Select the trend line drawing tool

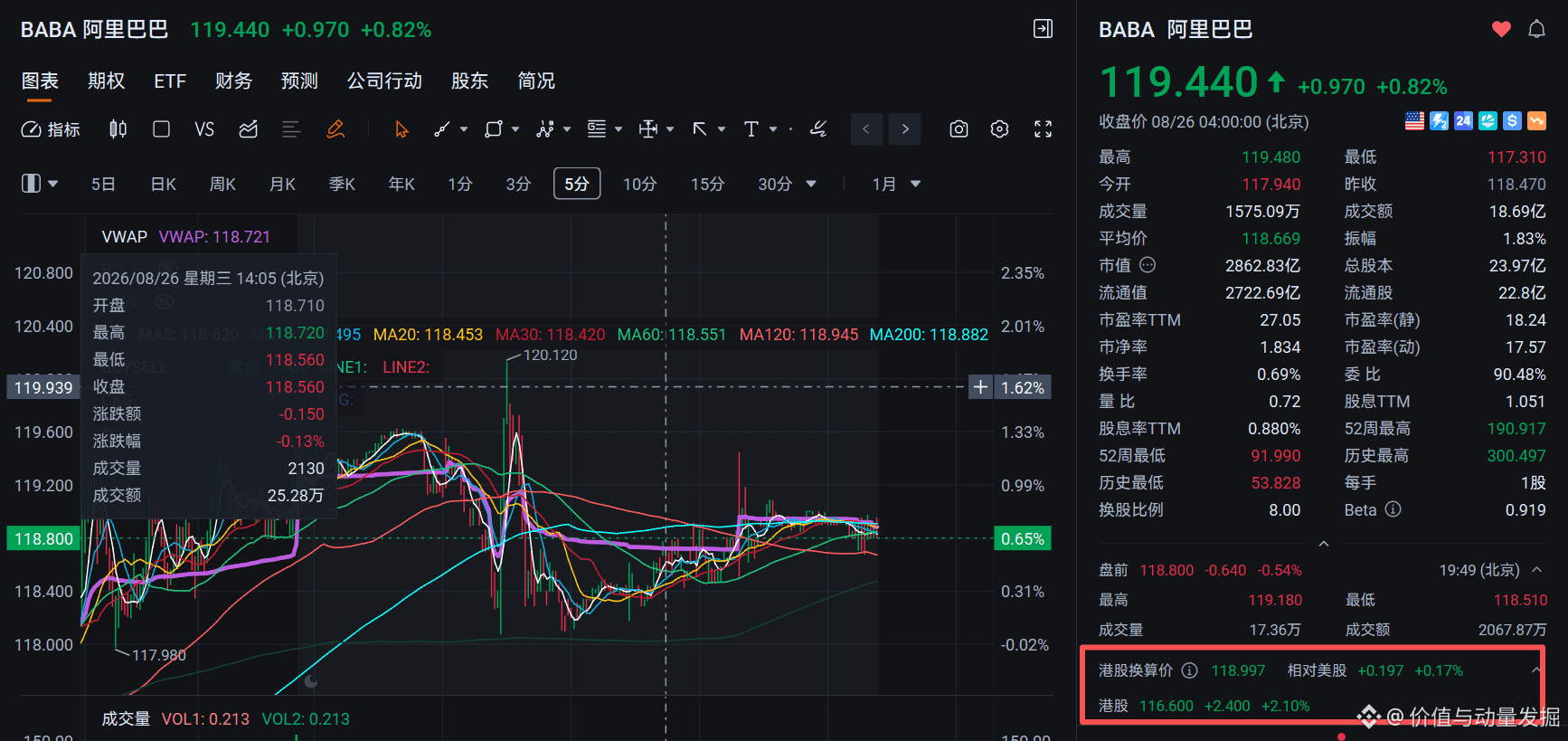(x=442, y=129)
